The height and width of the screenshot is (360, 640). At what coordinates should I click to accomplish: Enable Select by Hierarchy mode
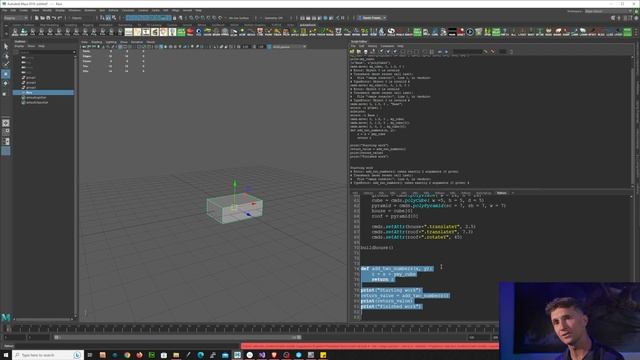point(102,18)
